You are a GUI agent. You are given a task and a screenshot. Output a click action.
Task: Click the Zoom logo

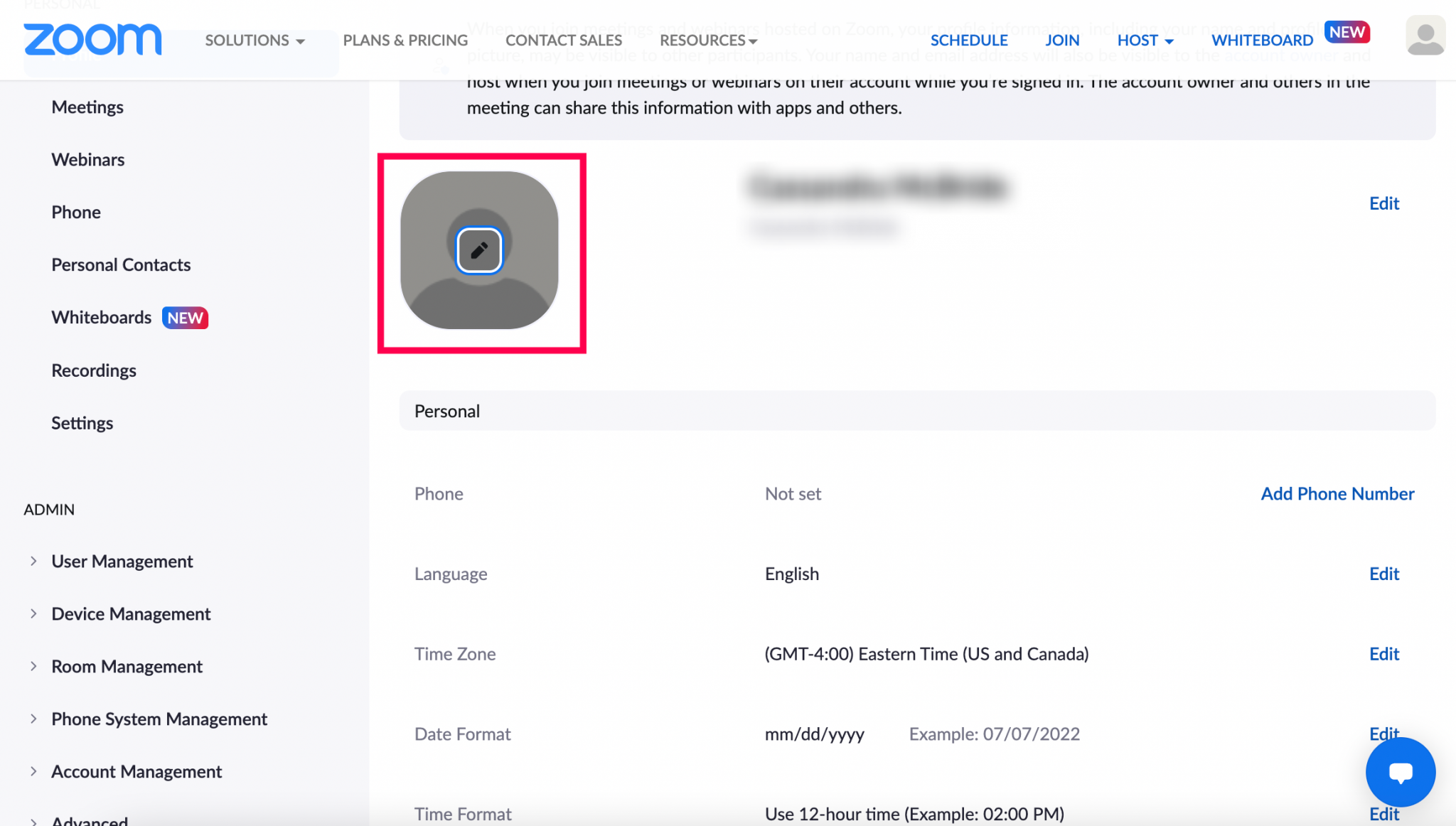pyautogui.click(x=92, y=40)
